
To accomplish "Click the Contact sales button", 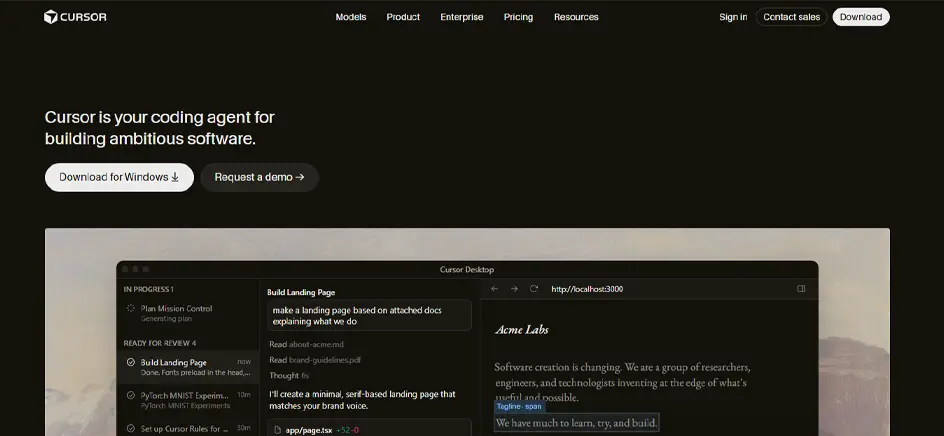I will coord(792,17).
